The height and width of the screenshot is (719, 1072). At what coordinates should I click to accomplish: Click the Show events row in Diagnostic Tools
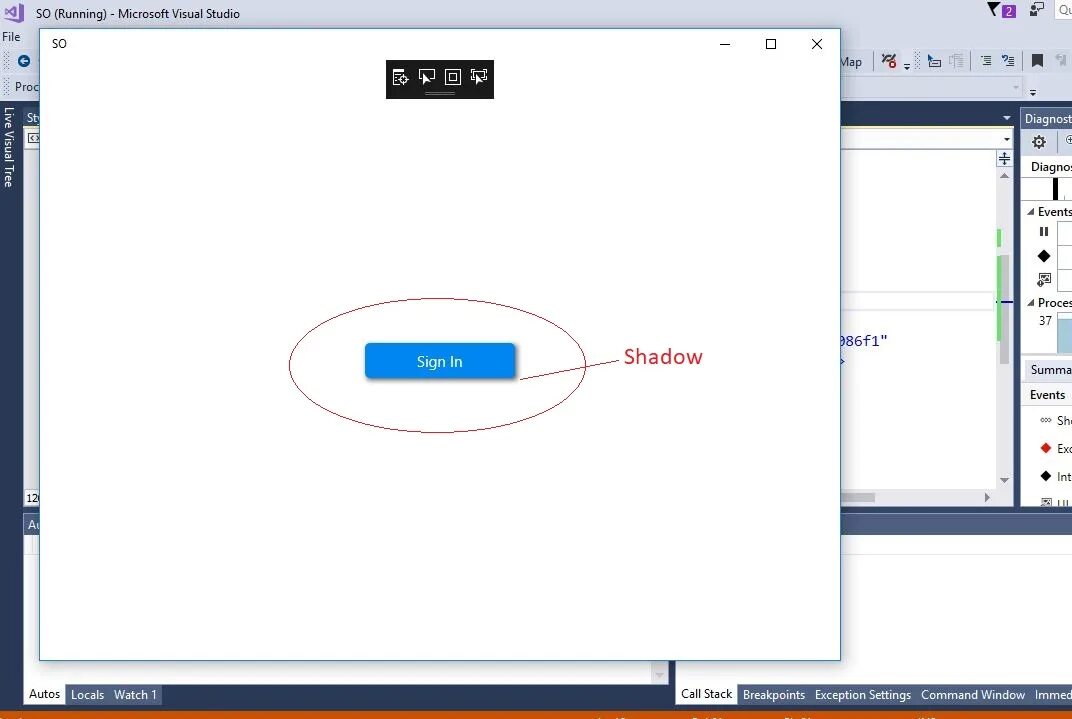point(1054,420)
